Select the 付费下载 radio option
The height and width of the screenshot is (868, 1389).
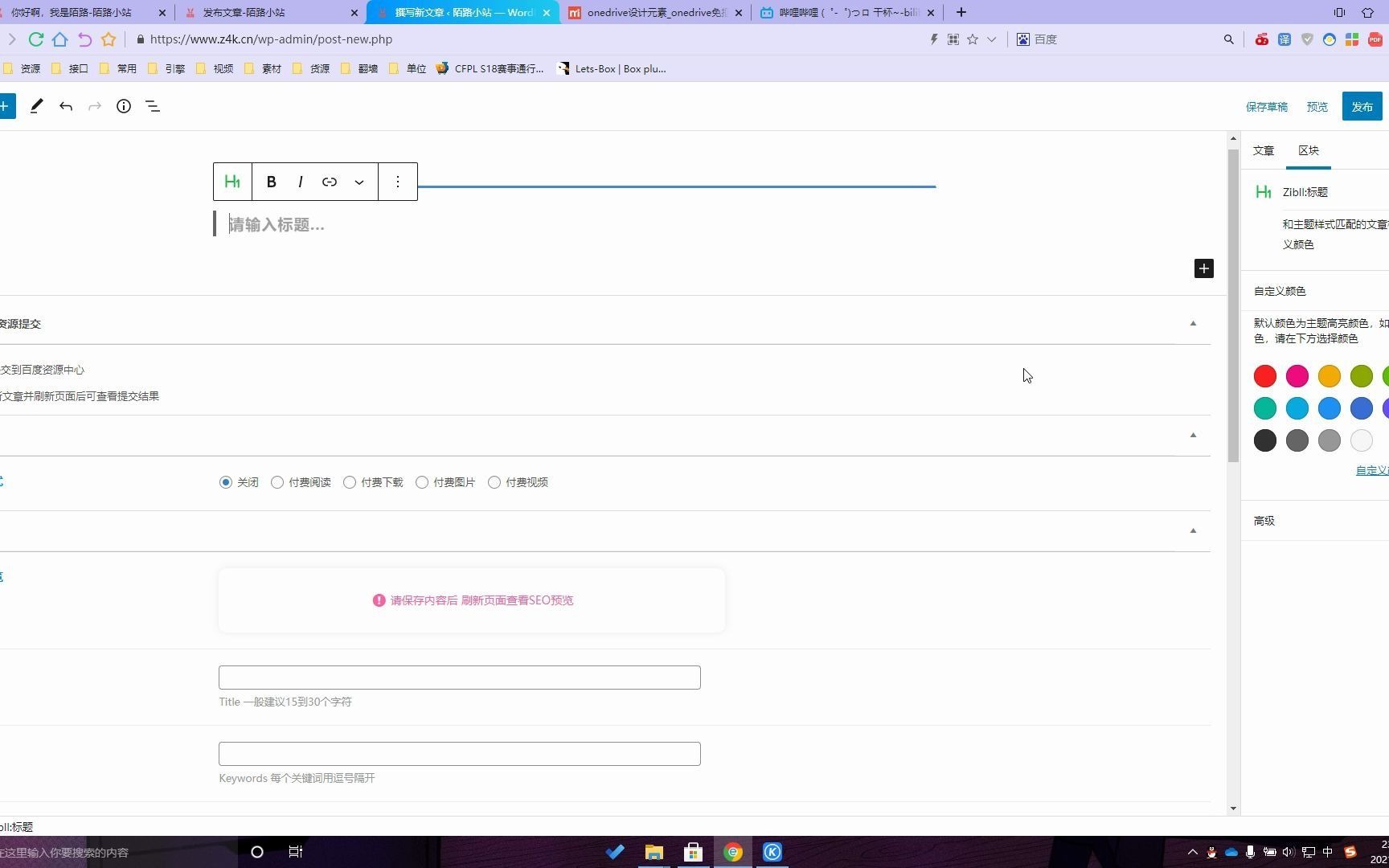pyautogui.click(x=350, y=482)
